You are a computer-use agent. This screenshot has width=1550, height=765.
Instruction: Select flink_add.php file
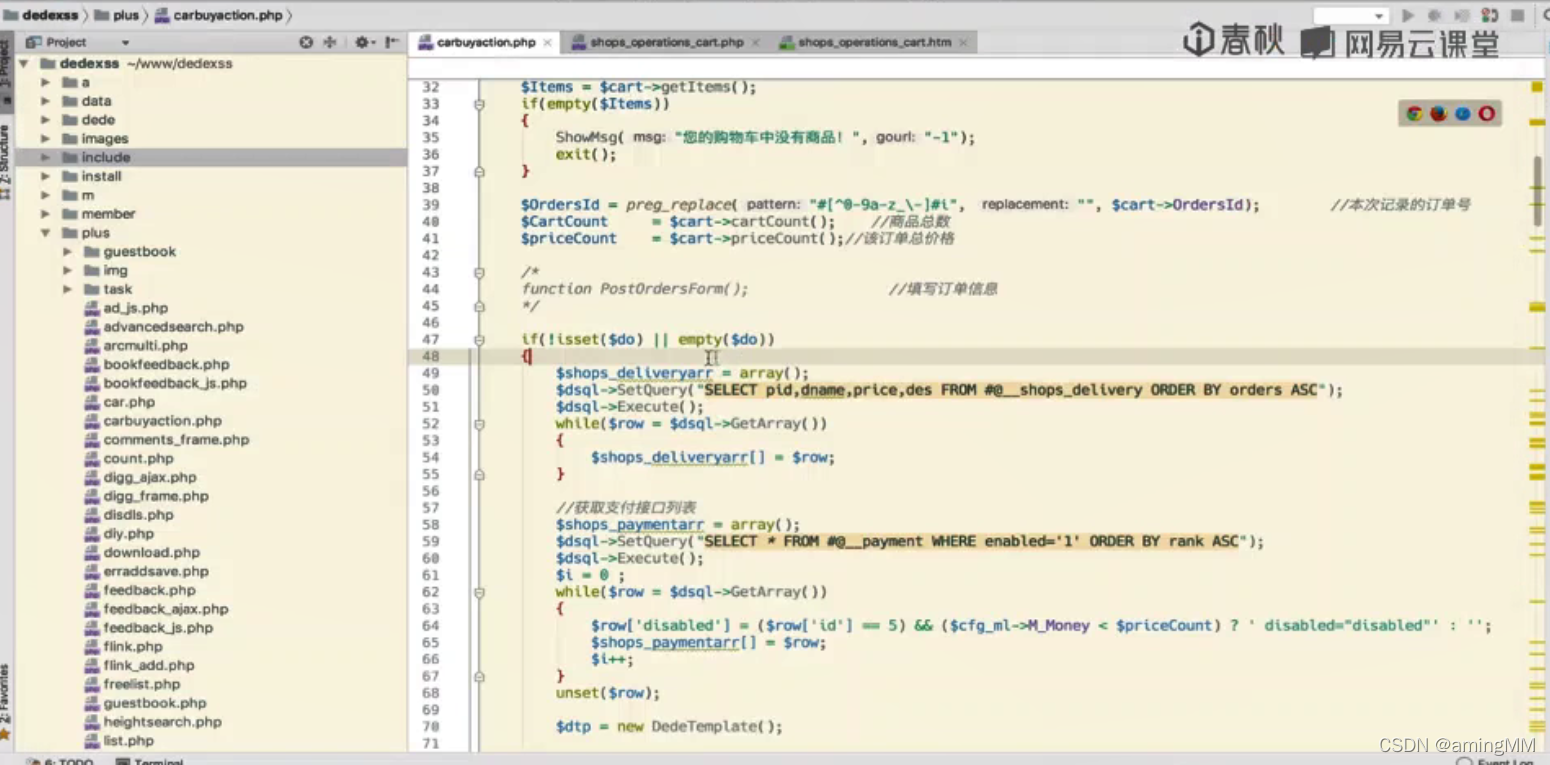pyautogui.click(x=149, y=666)
